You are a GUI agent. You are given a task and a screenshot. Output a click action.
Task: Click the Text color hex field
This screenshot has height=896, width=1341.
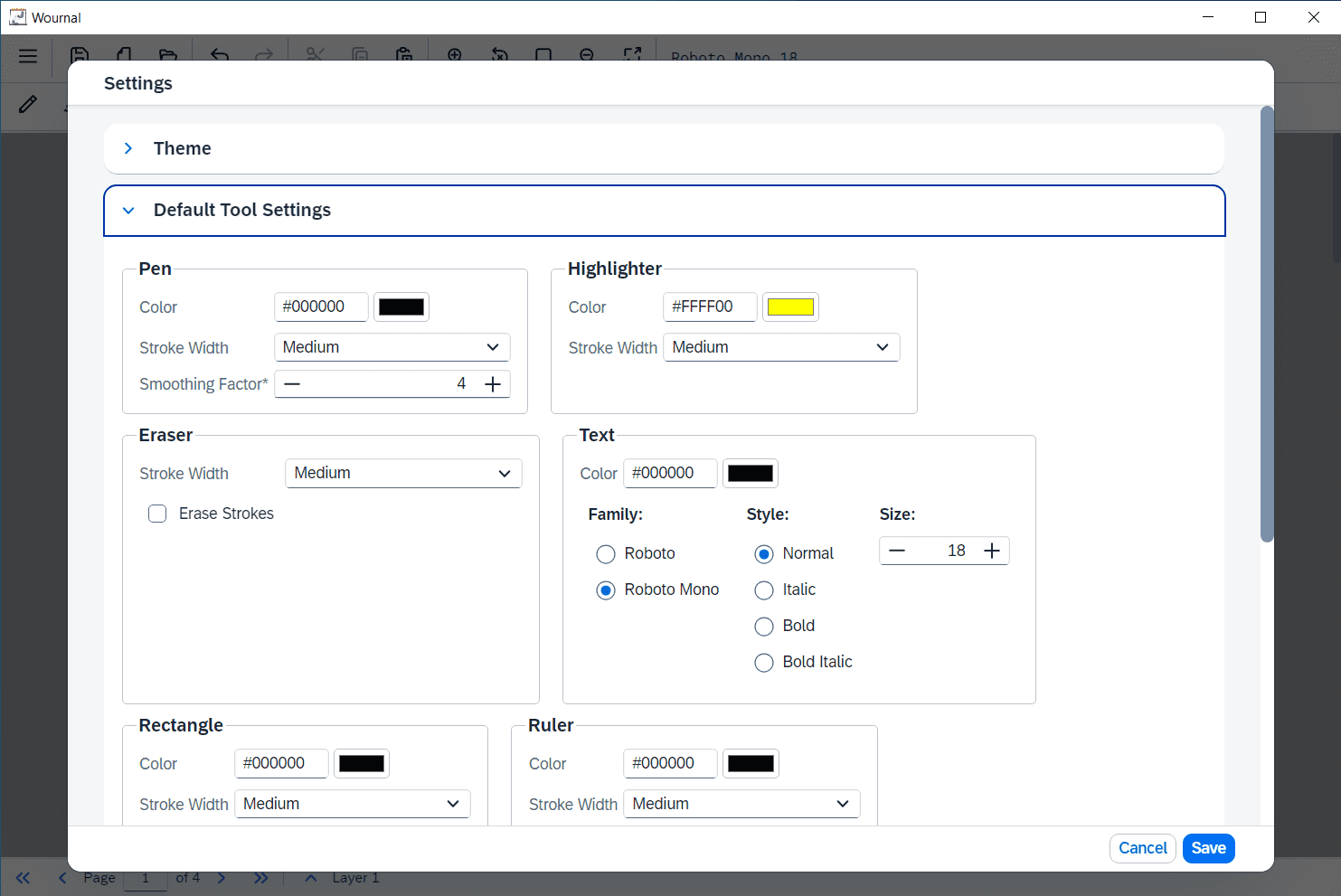(670, 473)
